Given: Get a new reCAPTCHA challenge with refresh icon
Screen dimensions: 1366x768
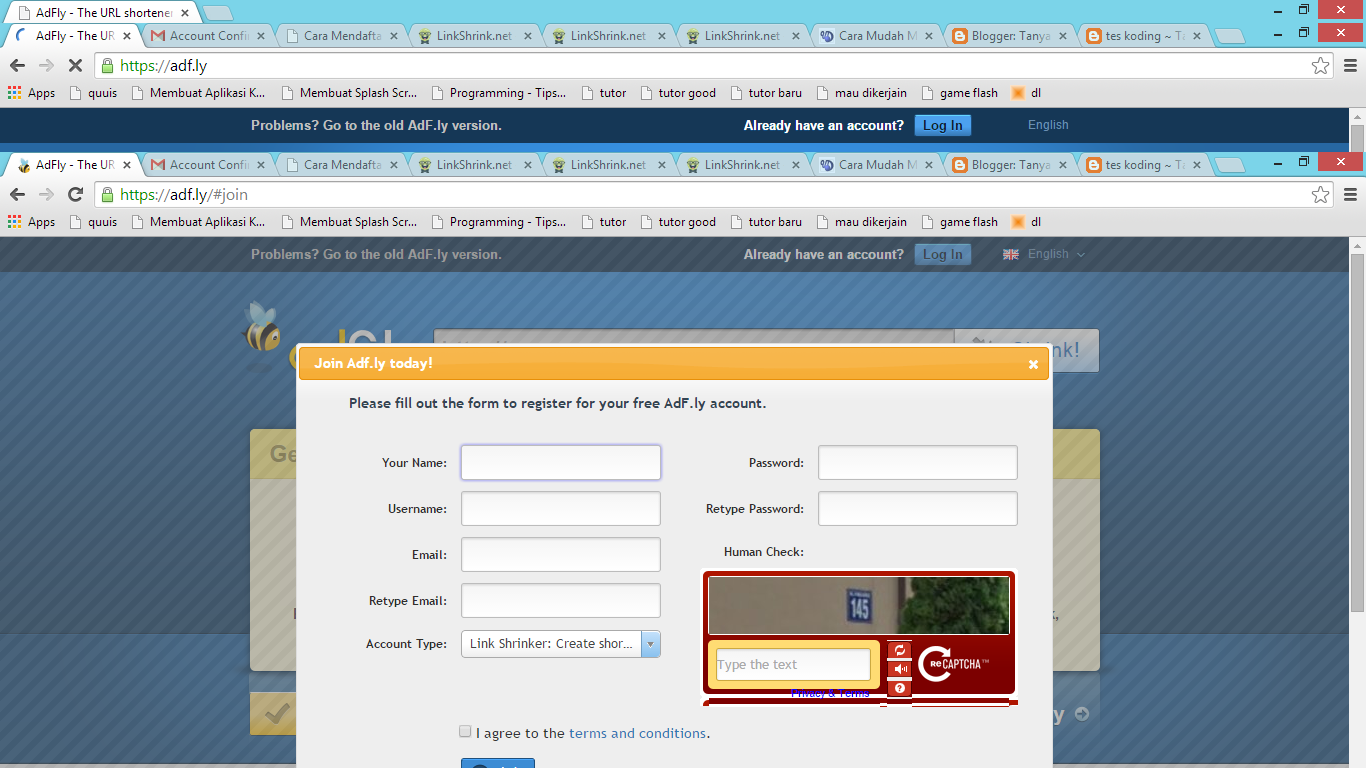Looking at the screenshot, I should tap(899, 651).
